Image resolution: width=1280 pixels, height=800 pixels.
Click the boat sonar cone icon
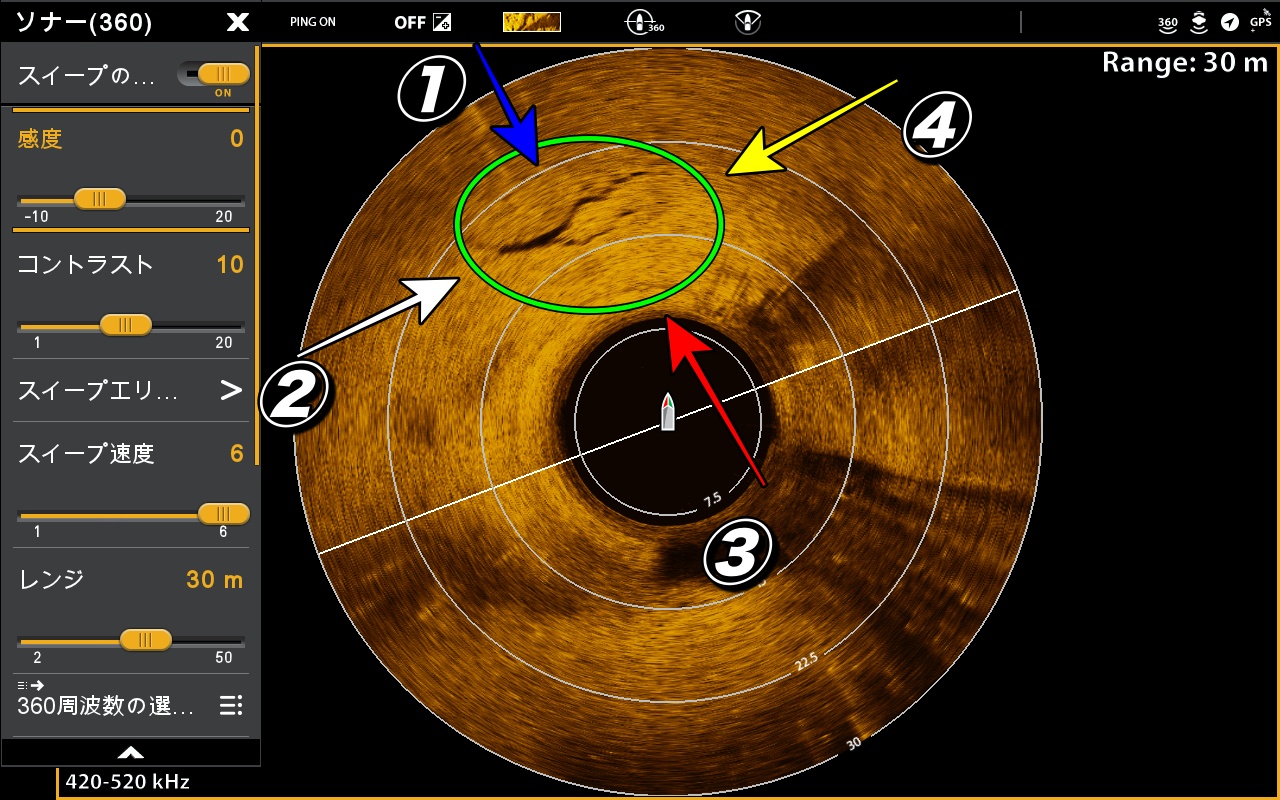743,22
